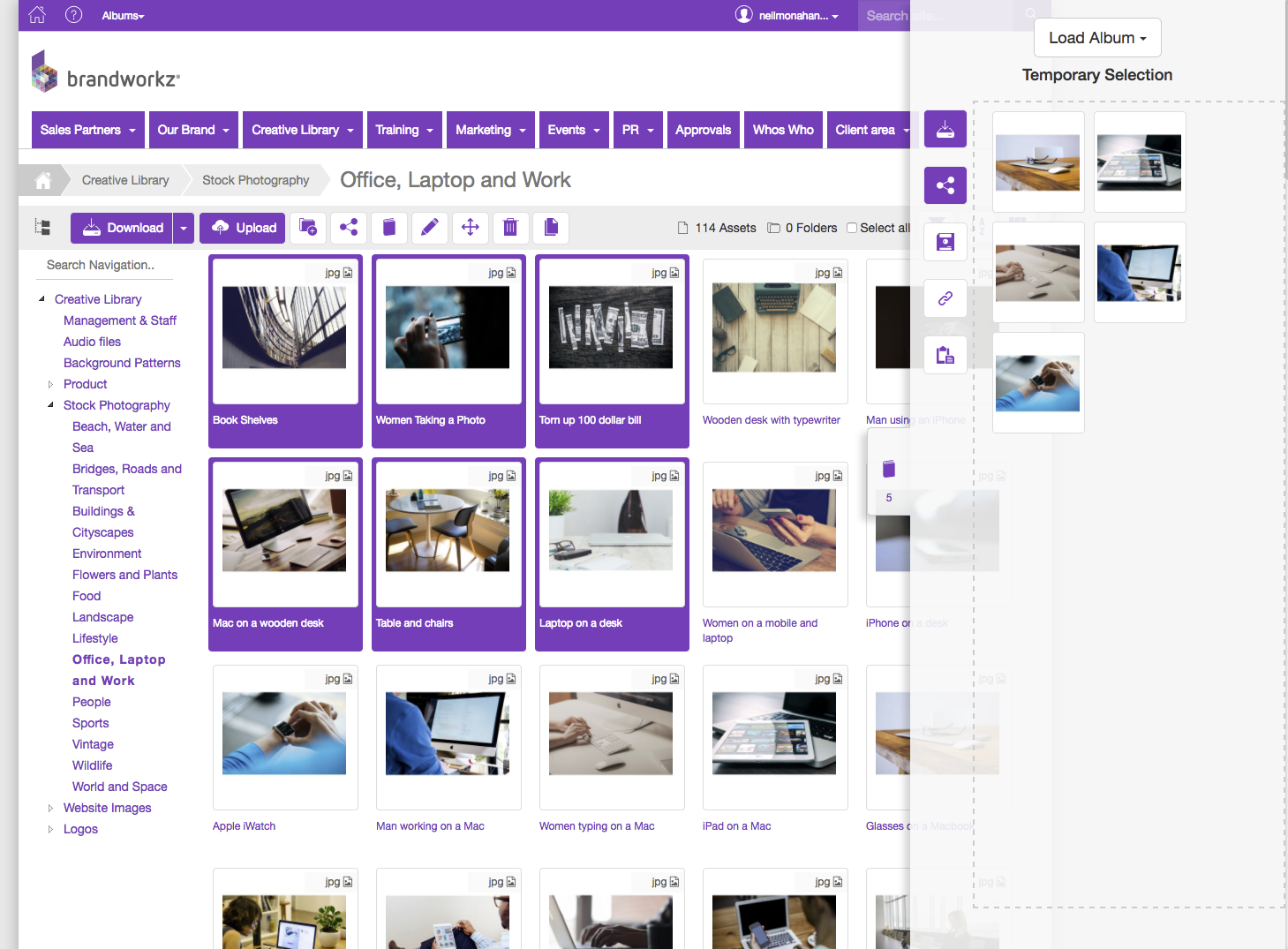Deselect the Torn up 100 dollar bill tile
The width and height of the screenshot is (1288, 949).
(x=612, y=351)
